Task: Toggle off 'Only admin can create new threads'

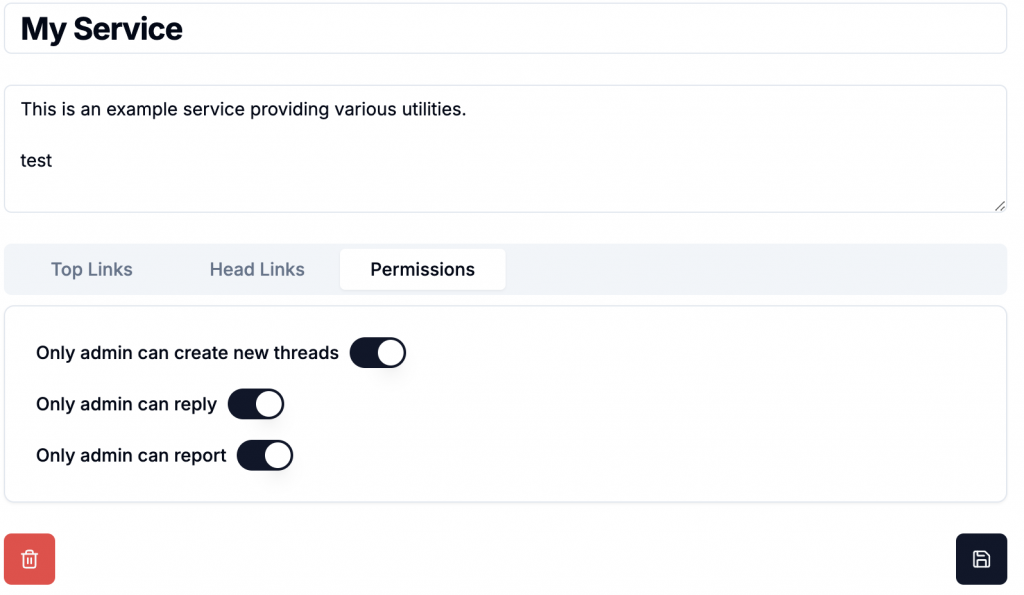Action: coord(377,353)
